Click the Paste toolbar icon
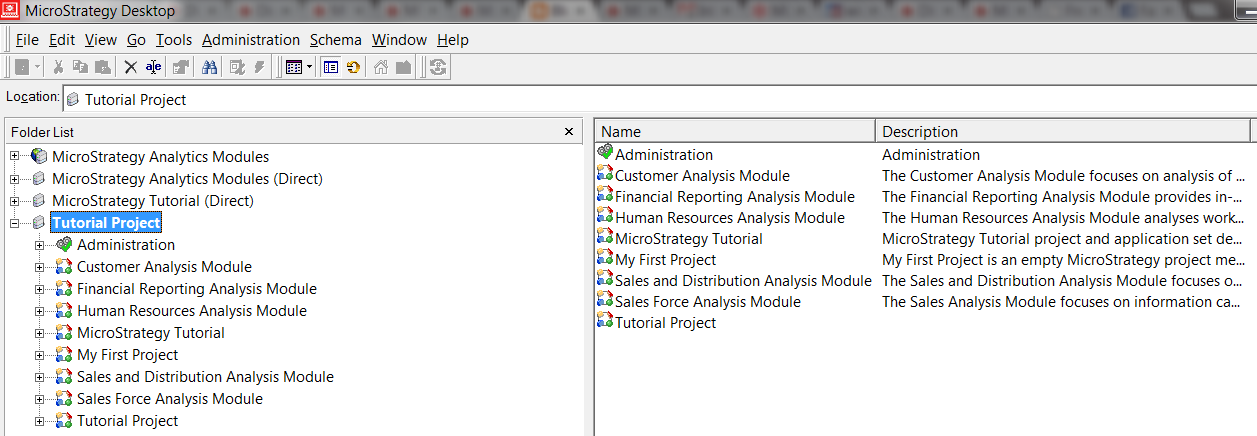 pos(102,68)
